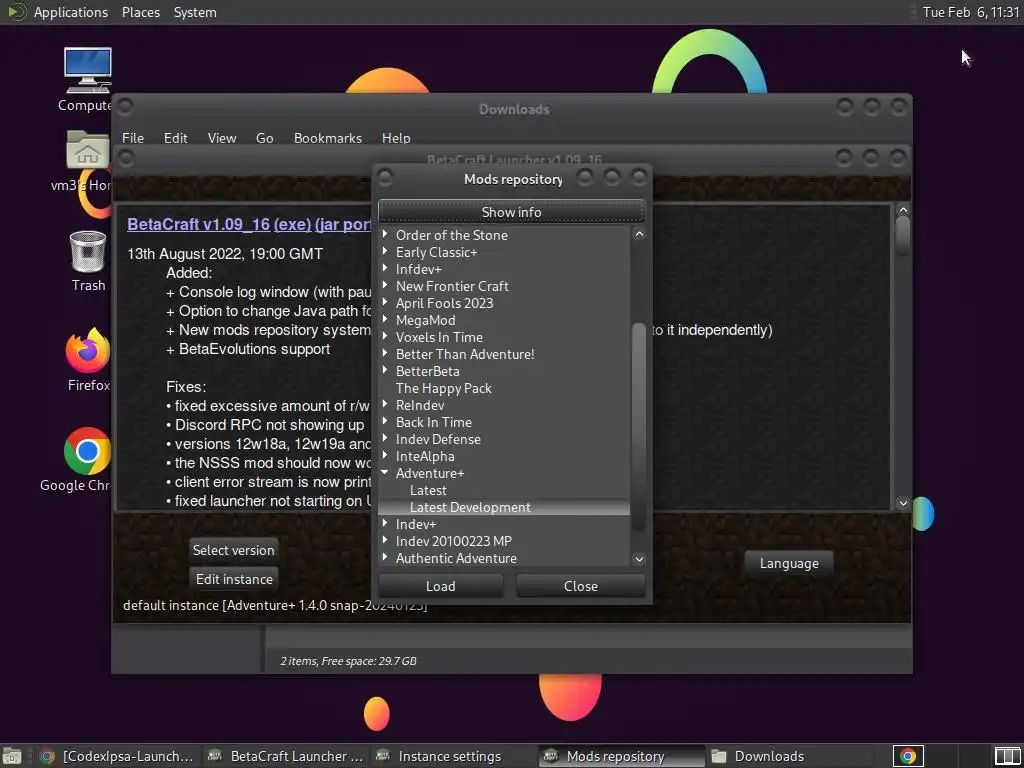Open the View menu in Downloads window
Viewport: 1024px width, 768px height.
click(x=221, y=138)
